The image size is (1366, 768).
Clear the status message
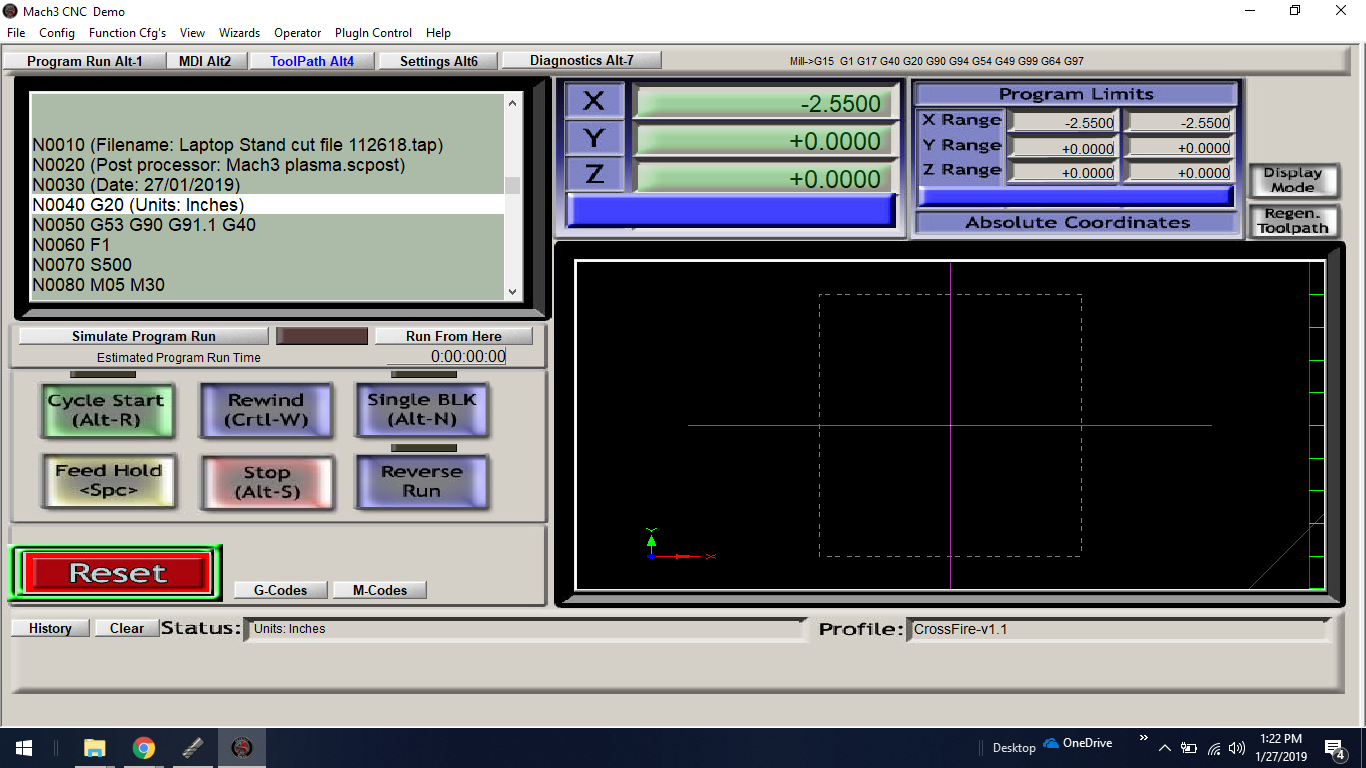(x=127, y=628)
